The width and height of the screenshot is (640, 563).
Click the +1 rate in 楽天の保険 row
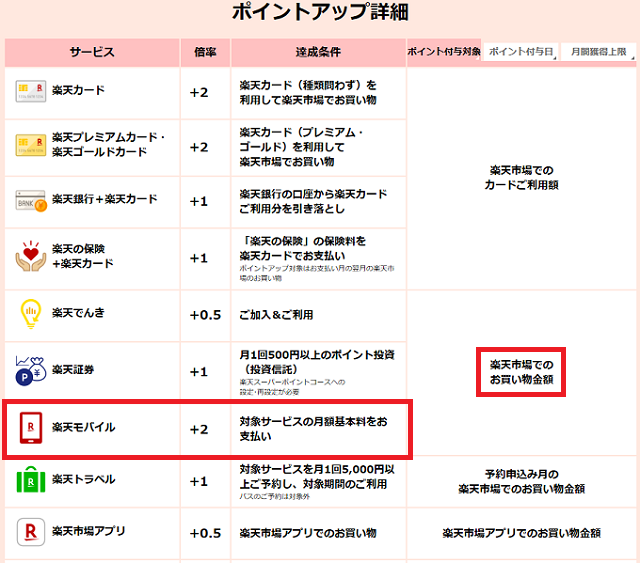199,258
